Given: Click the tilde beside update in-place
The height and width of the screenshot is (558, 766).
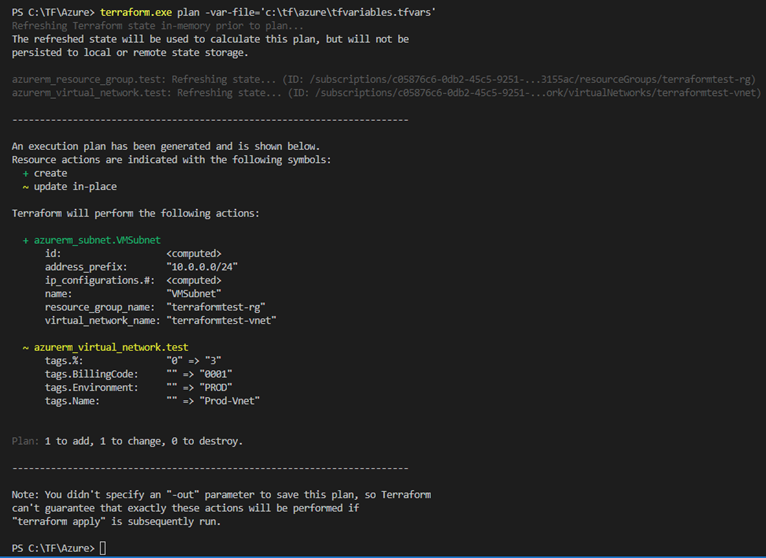Looking at the screenshot, I should coord(25,187).
